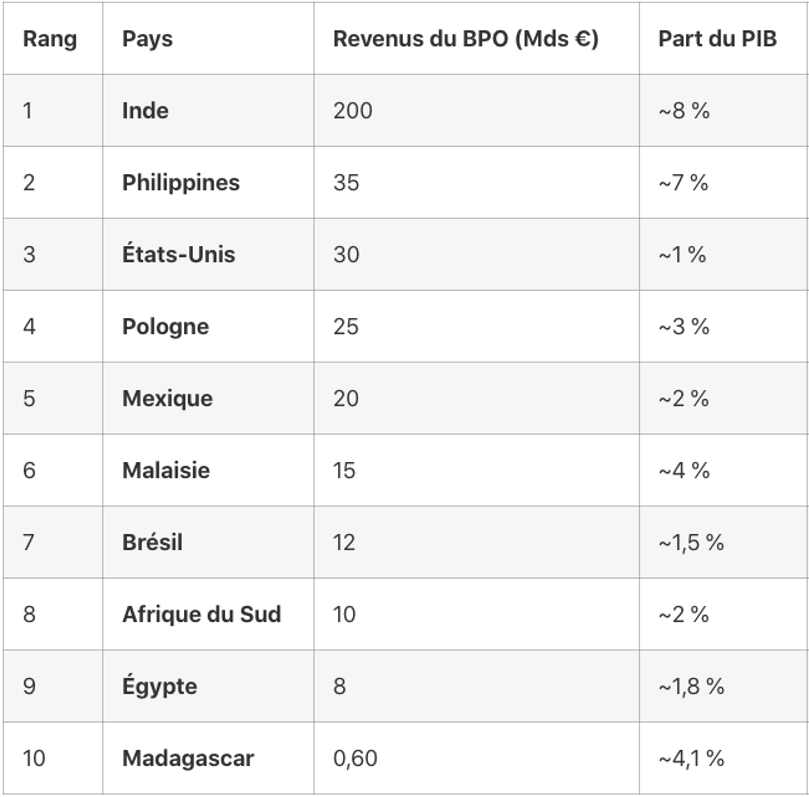Click the Revenus du BPO column header
This screenshot has width=809, height=797.
point(465,39)
